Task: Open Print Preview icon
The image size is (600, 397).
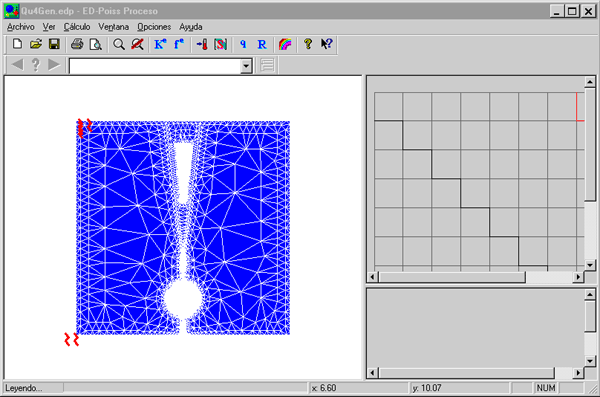Action: [x=96, y=44]
